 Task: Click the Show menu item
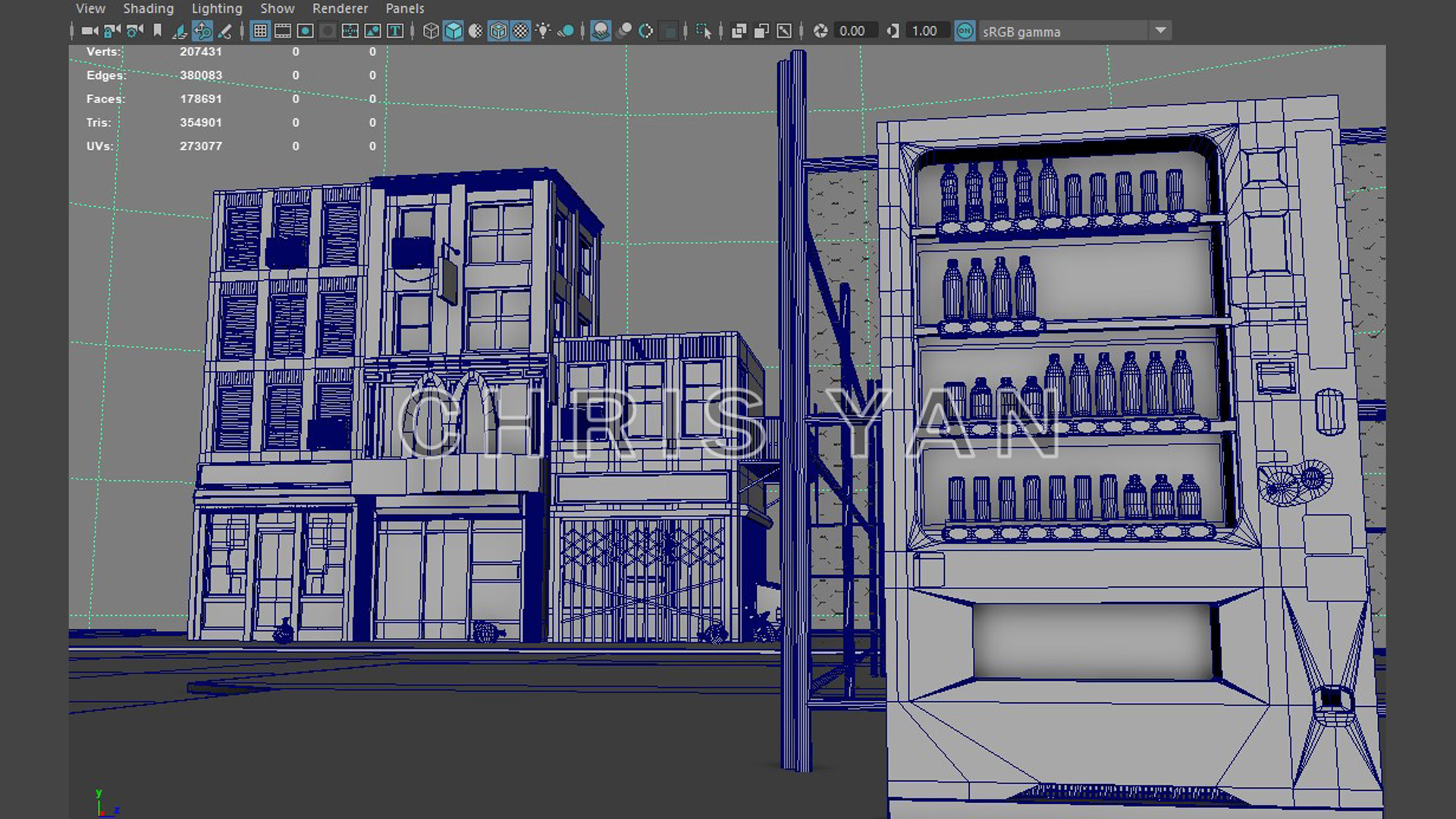278,8
